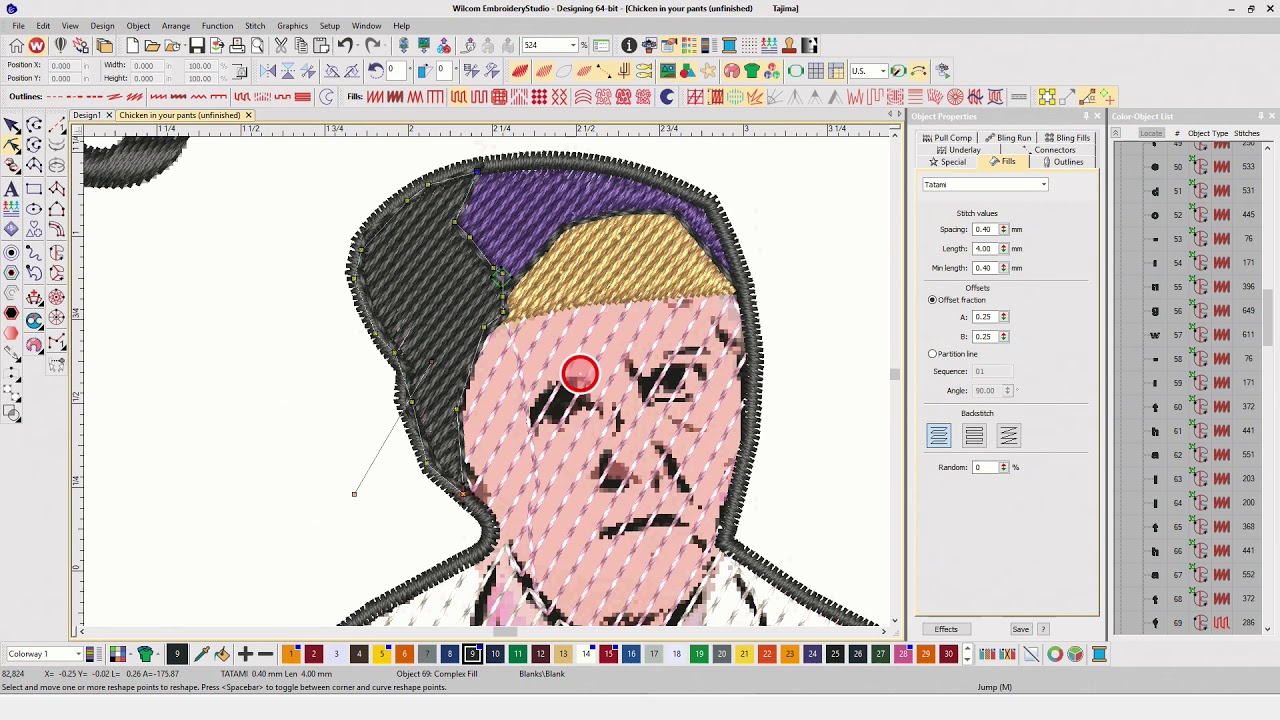Screen dimensions: 1280x720
Task: Open the Stitch menu
Action: click(x=255, y=26)
